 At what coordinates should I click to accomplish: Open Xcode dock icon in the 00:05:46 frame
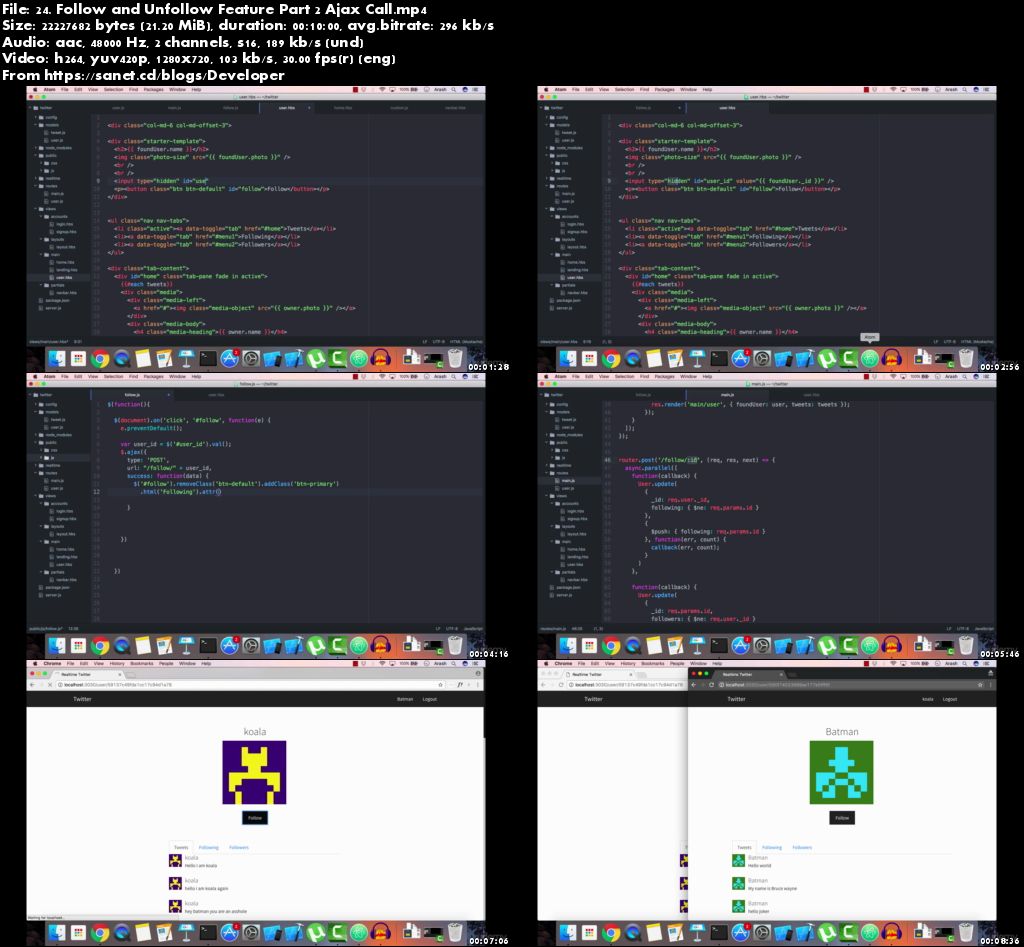(805, 645)
